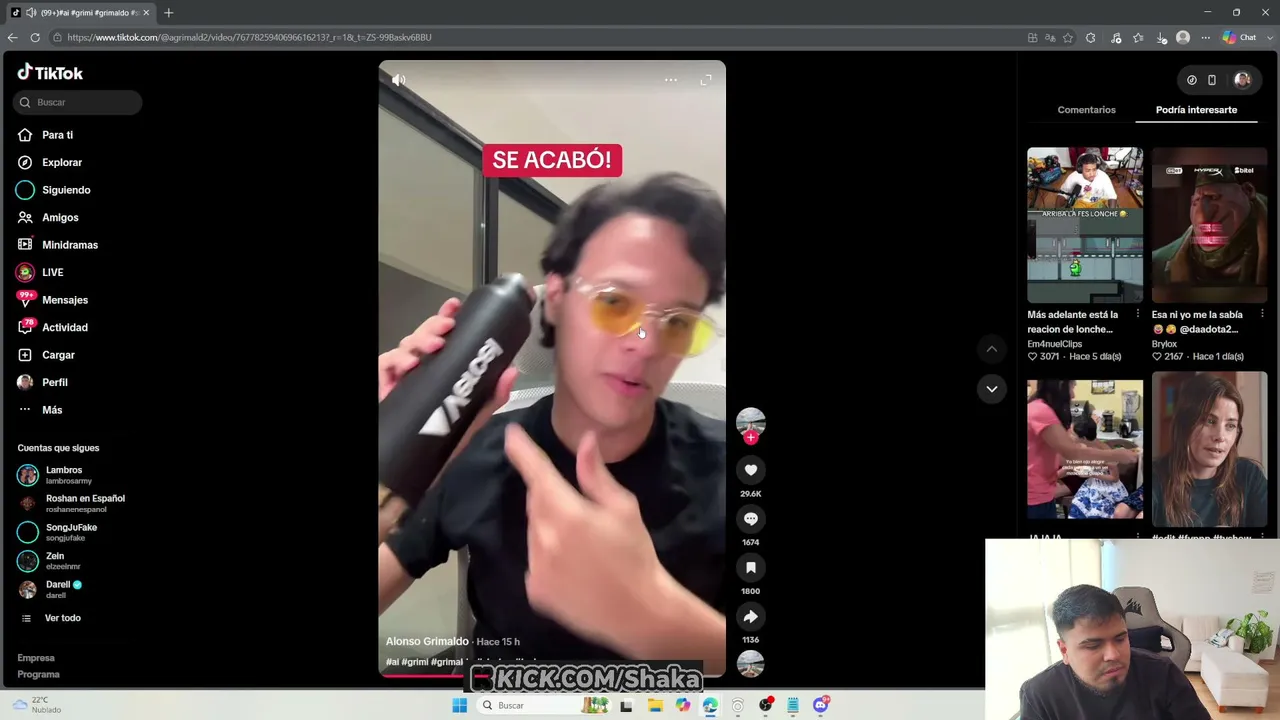
Task: Like the video with the heart icon
Action: coord(751,470)
